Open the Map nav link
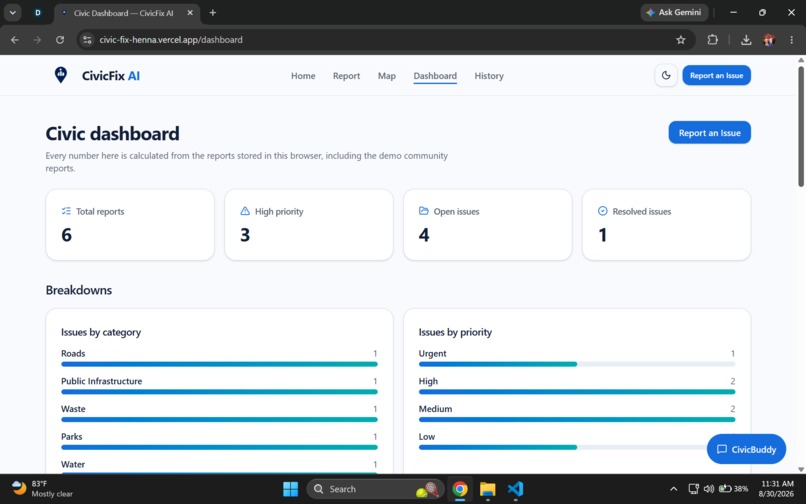The image size is (806, 504). (387, 76)
